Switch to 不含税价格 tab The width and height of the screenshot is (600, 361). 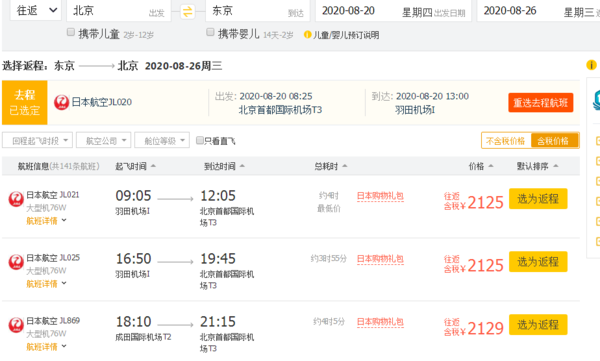[506, 141]
